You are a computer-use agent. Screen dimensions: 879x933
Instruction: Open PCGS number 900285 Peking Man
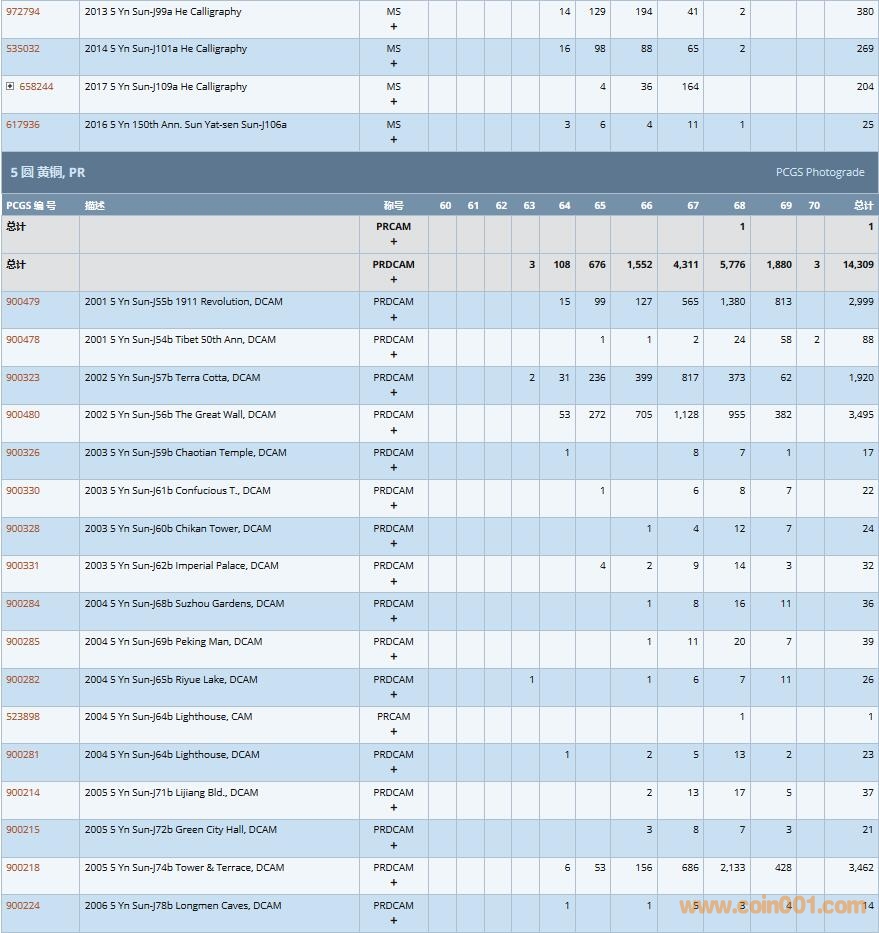point(23,642)
